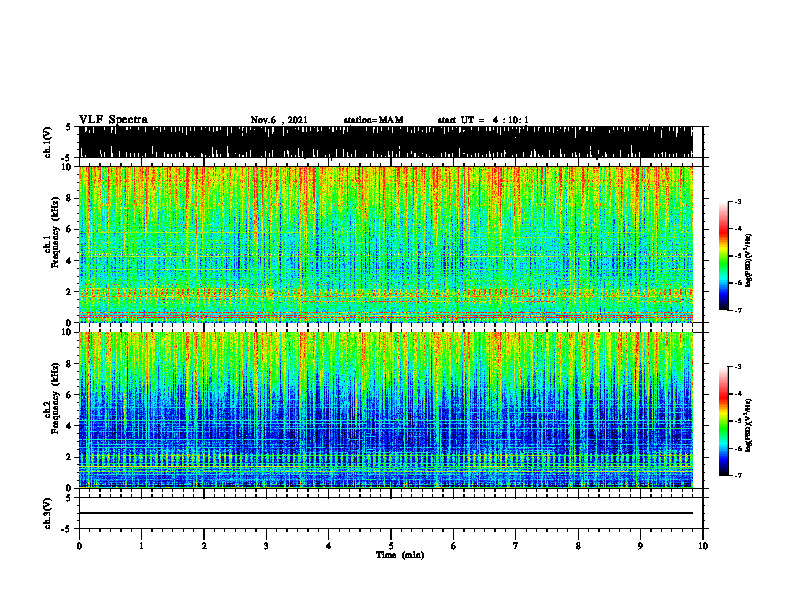Click the time axis tick label "9"

[x=640, y=546]
